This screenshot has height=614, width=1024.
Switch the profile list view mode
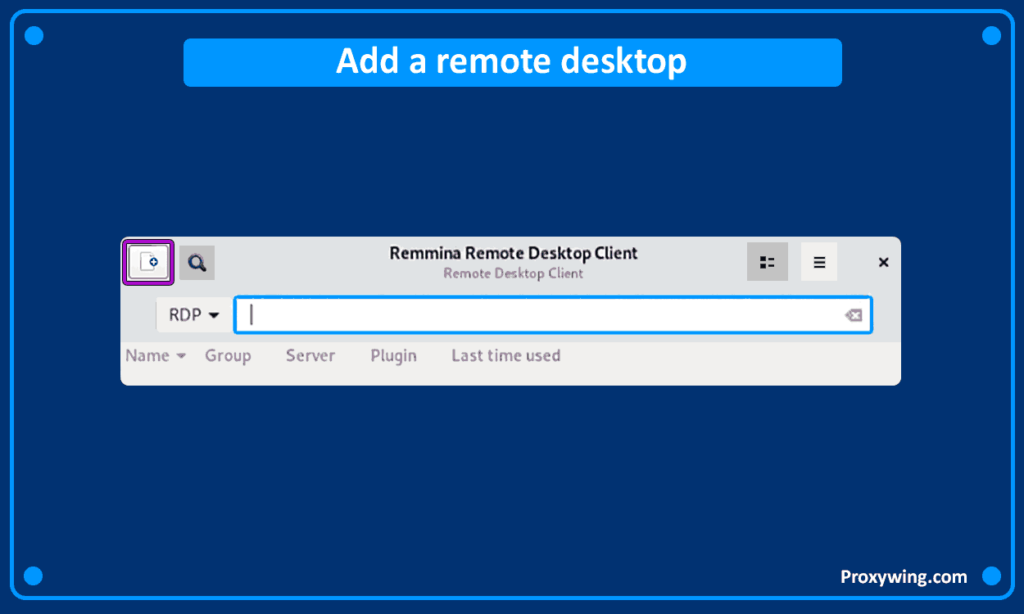click(767, 262)
